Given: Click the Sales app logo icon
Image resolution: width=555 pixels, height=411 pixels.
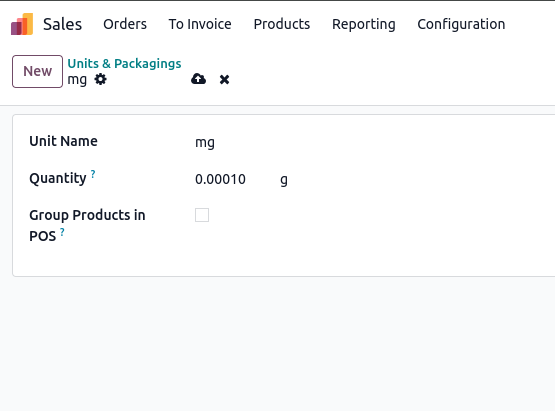Looking at the screenshot, I should (22, 24).
